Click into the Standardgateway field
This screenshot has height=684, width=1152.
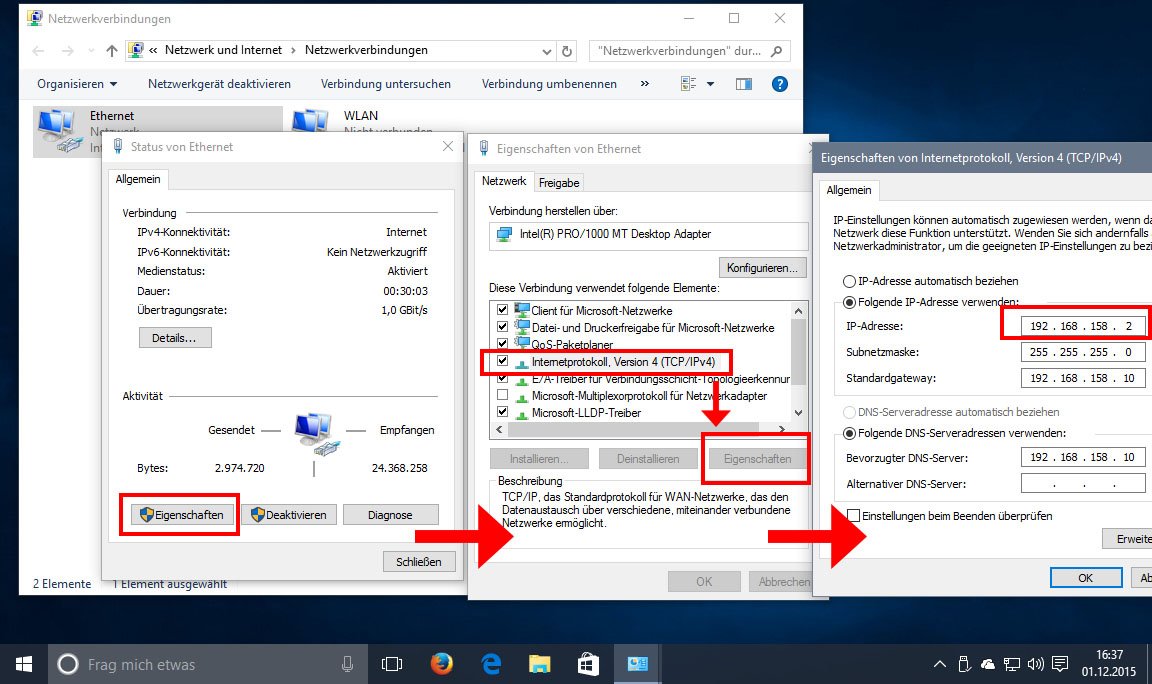pyautogui.click(x=1083, y=378)
